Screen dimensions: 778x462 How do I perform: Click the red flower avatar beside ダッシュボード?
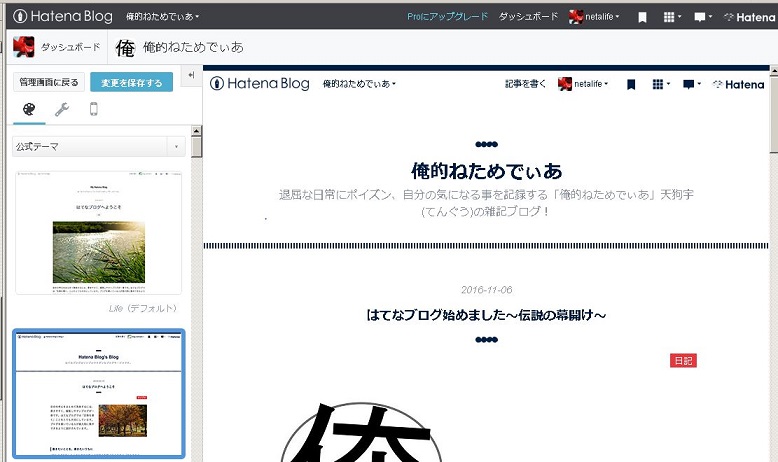(x=23, y=47)
